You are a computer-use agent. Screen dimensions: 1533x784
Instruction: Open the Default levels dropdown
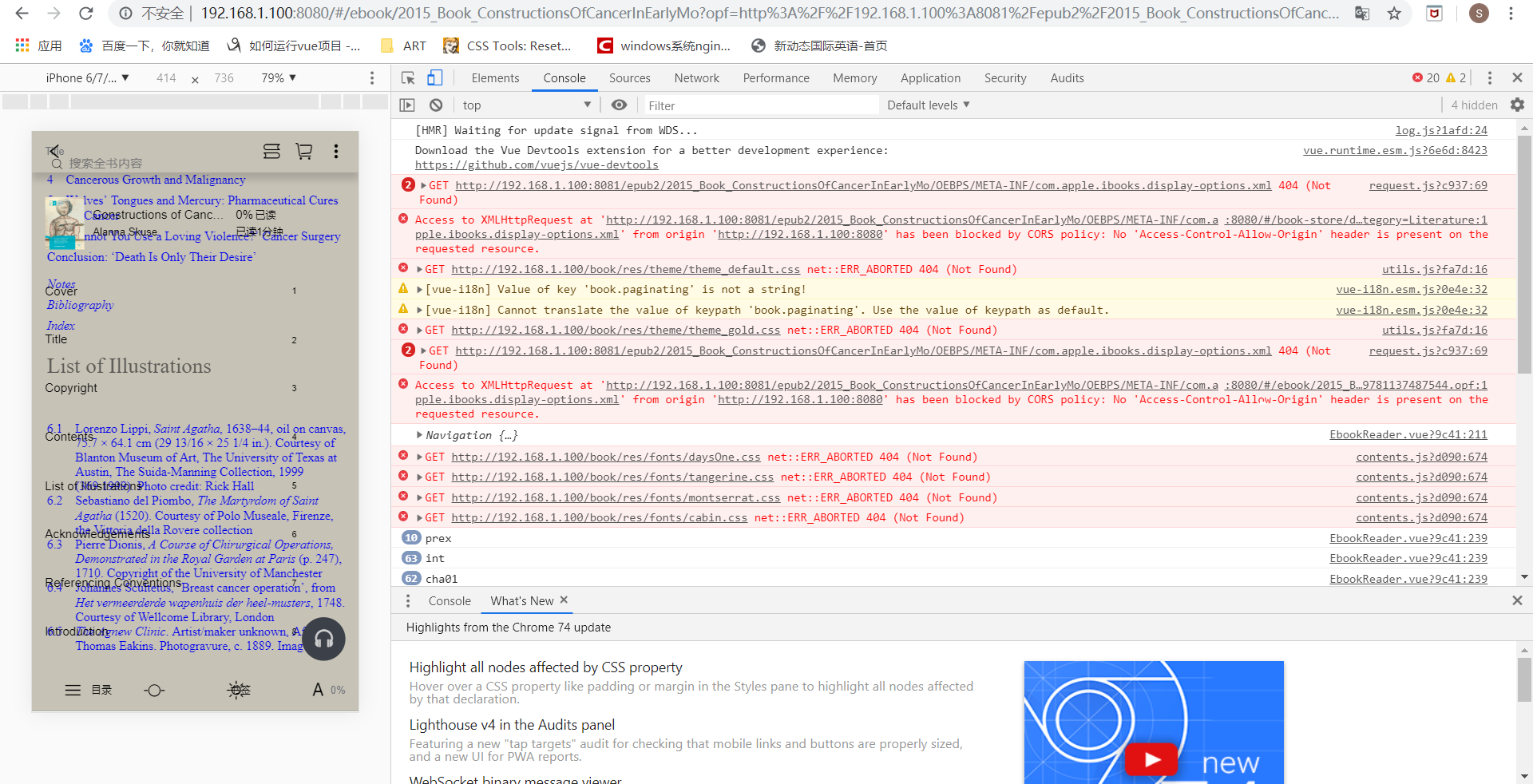[x=929, y=105]
